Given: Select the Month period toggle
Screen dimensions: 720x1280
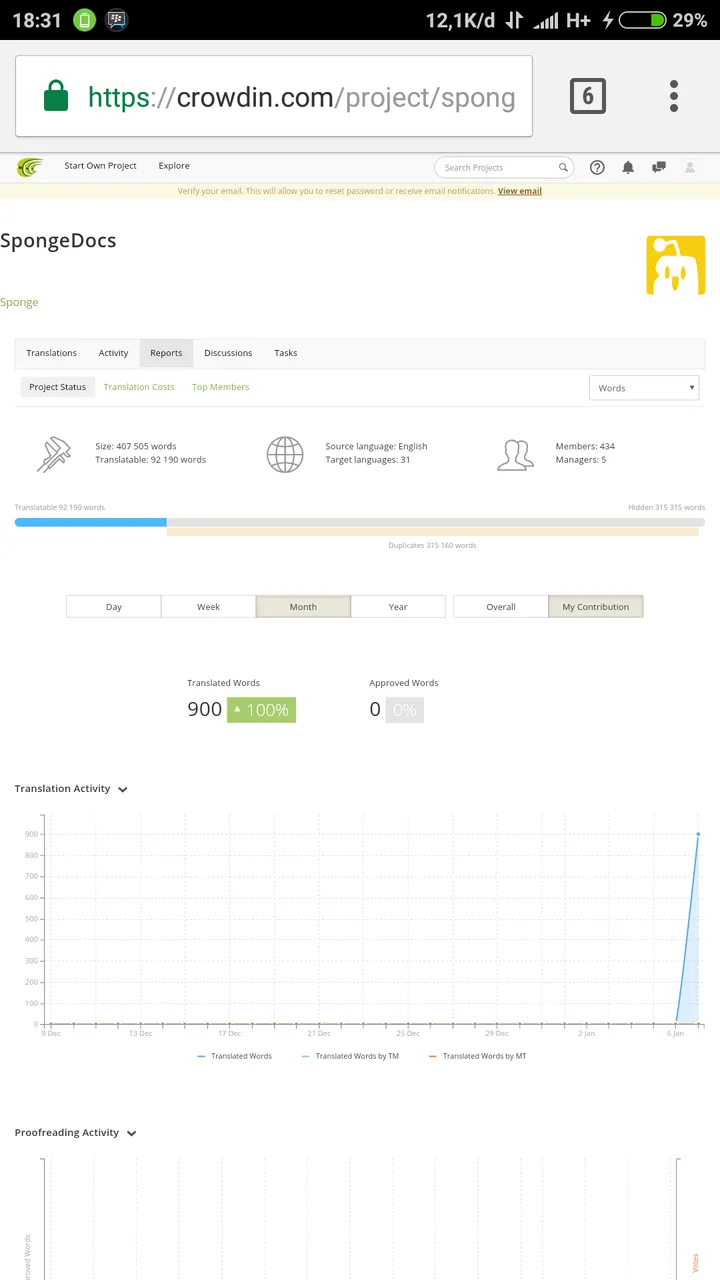Looking at the screenshot, I should 303,607.
